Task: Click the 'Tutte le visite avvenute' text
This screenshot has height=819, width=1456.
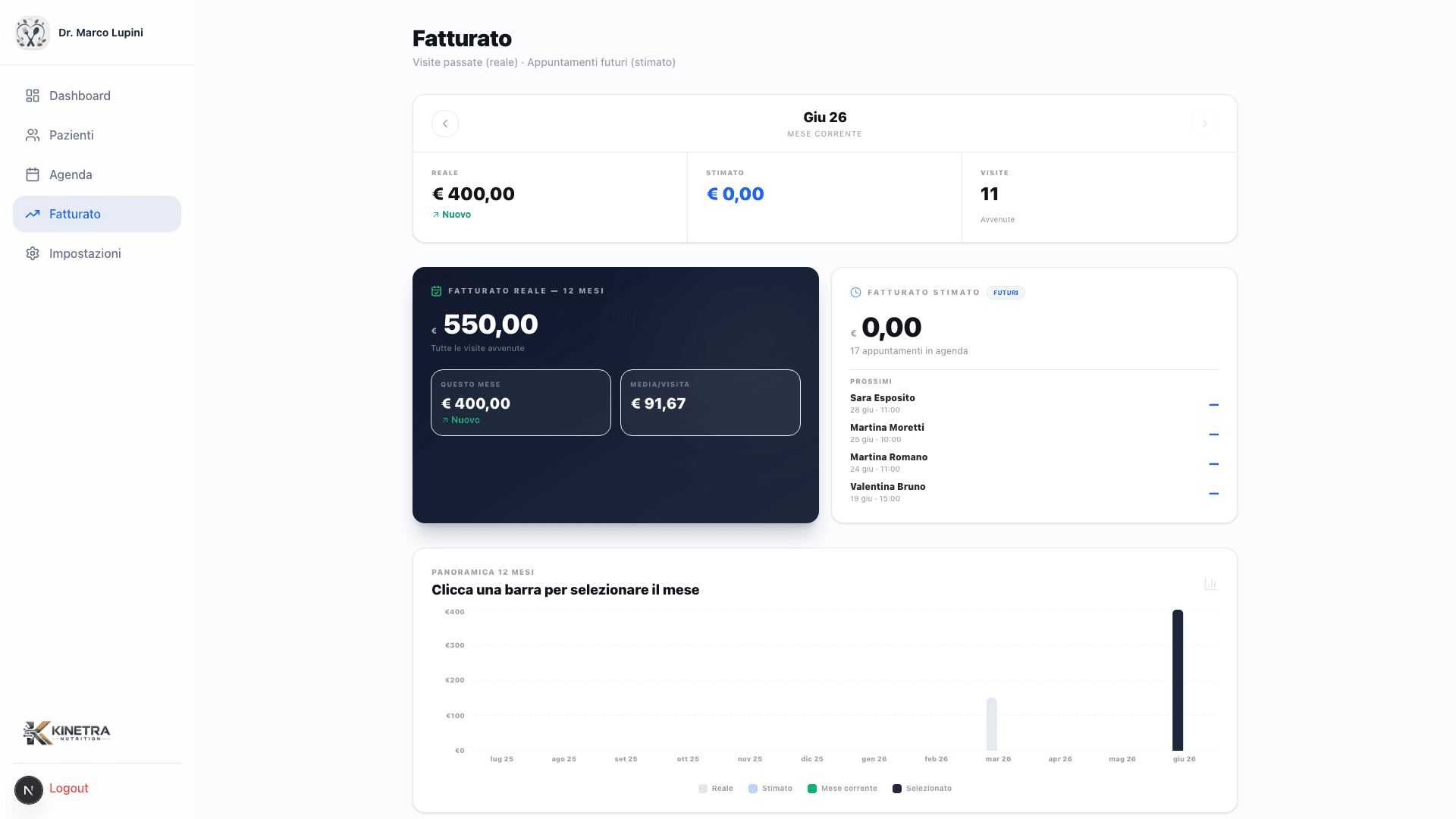Action: 478,349
